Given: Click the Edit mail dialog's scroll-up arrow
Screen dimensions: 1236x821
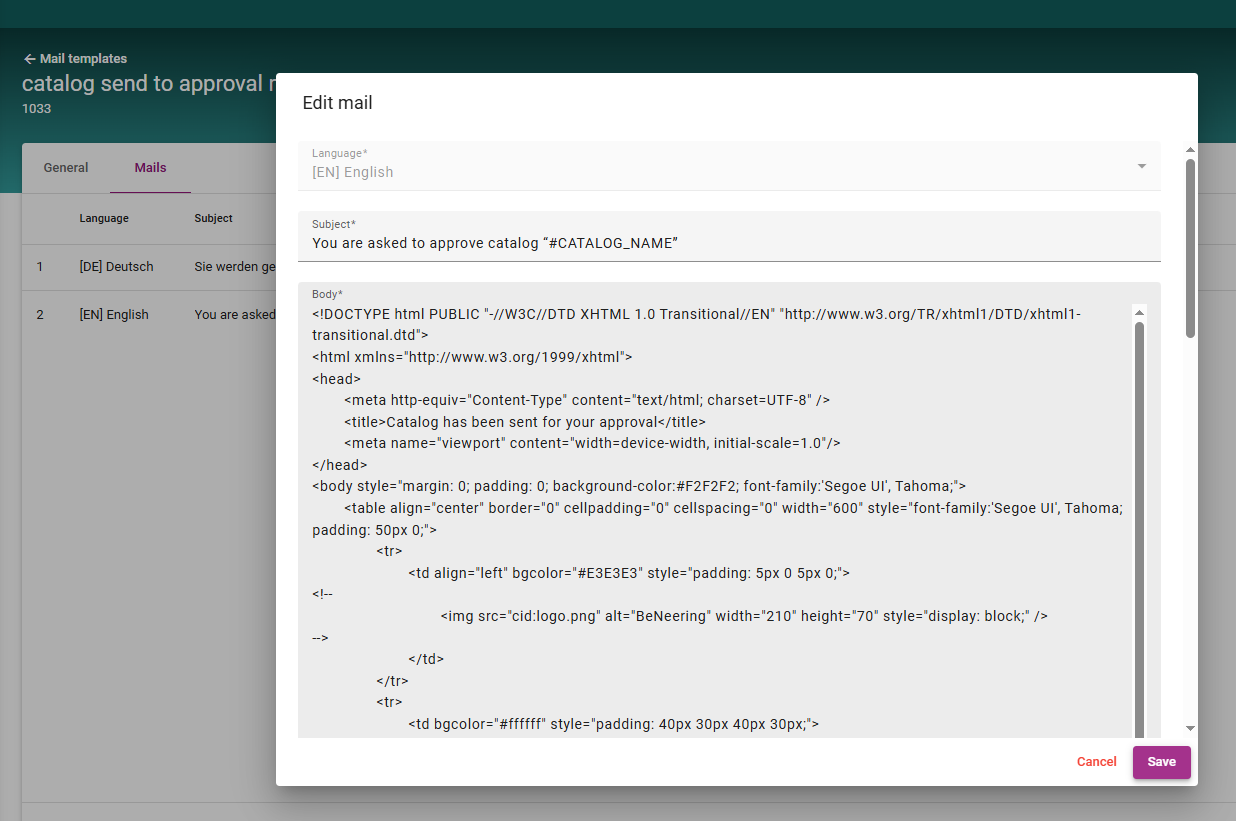Looking at the screenshot, I should point(1190,150).
